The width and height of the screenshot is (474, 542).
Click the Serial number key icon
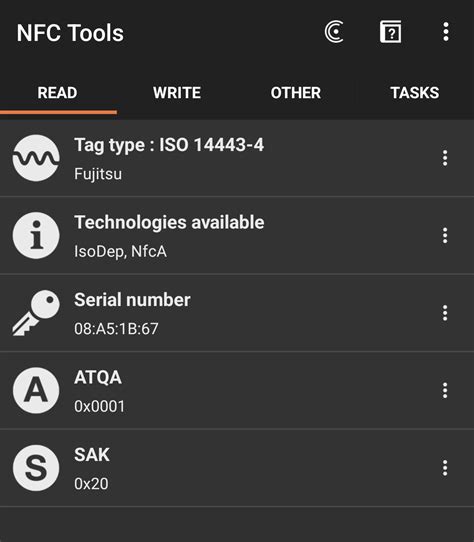[36, 313]
